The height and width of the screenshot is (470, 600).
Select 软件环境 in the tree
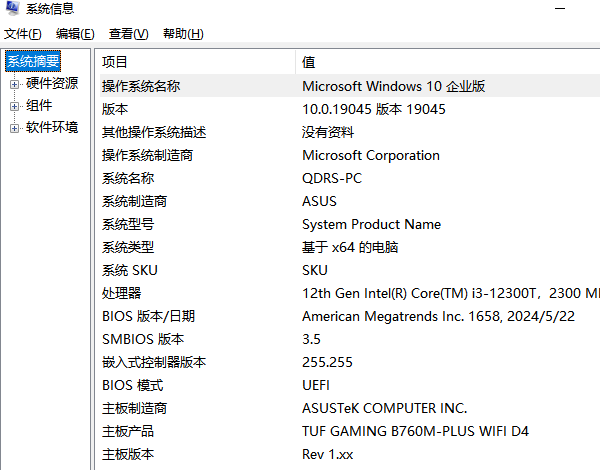52,127
